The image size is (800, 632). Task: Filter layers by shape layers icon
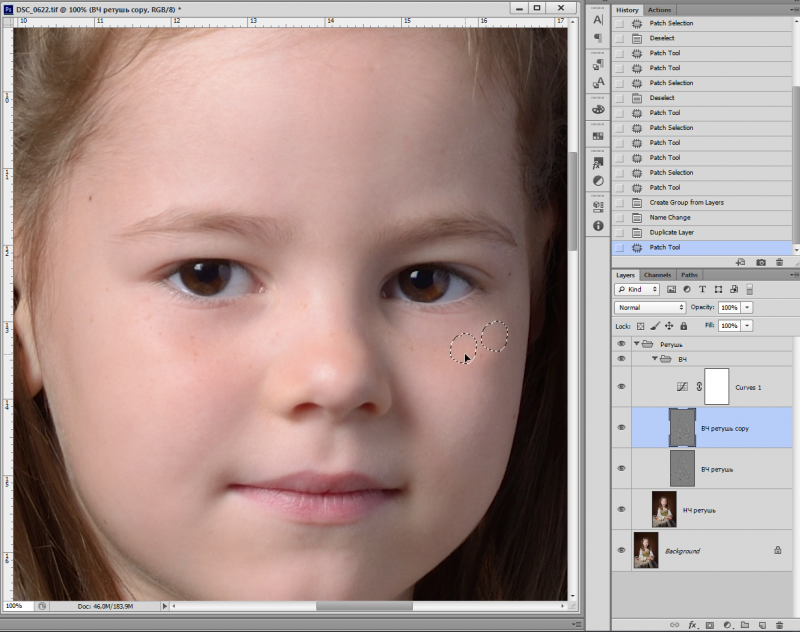(x=718, y=289)
